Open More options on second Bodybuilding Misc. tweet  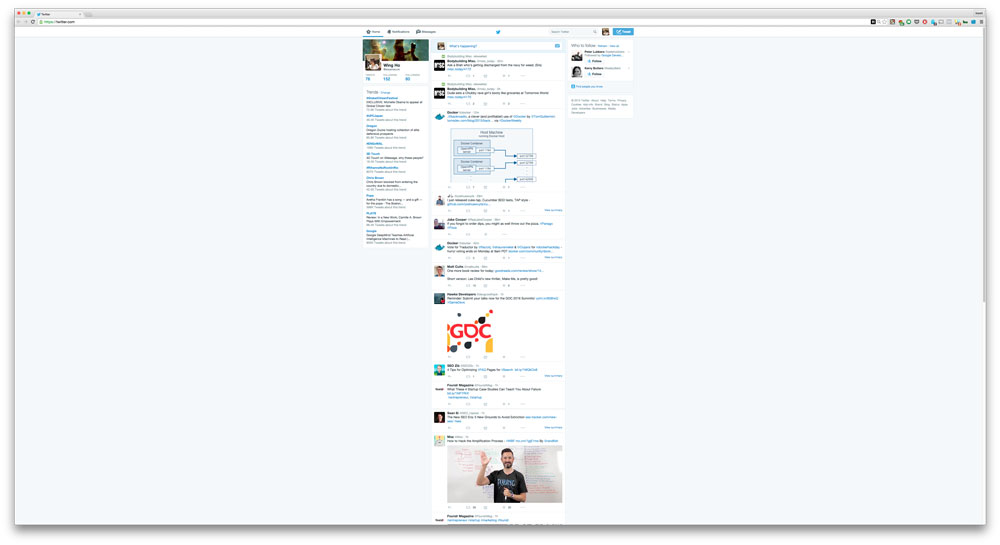coord(523,103)
